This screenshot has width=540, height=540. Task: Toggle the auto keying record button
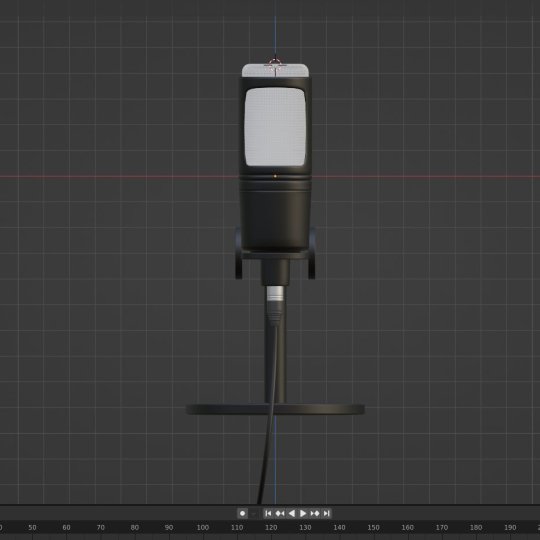242,513
